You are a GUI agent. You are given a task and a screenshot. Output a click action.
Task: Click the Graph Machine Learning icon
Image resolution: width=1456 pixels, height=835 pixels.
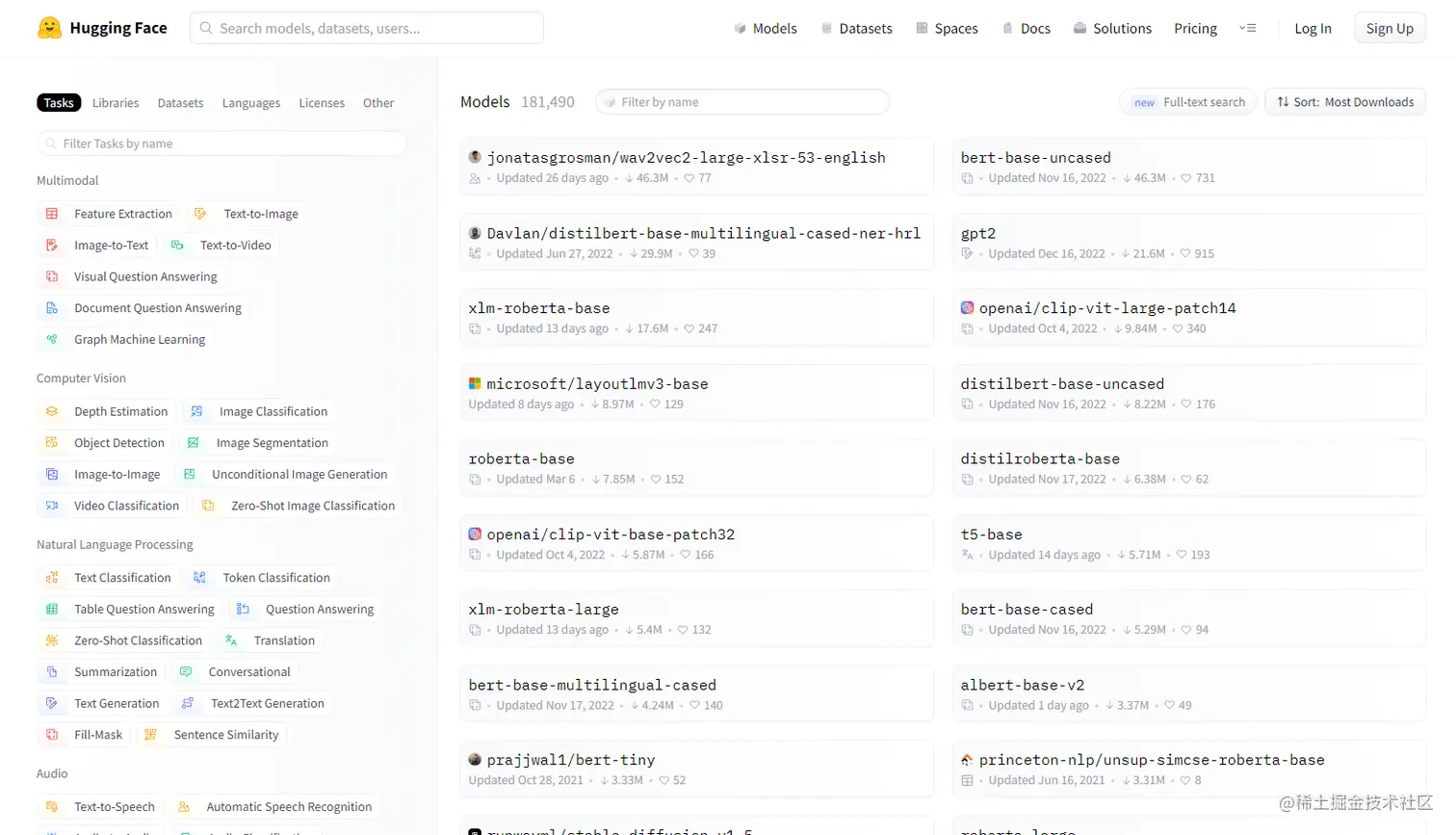pos(52,339)
